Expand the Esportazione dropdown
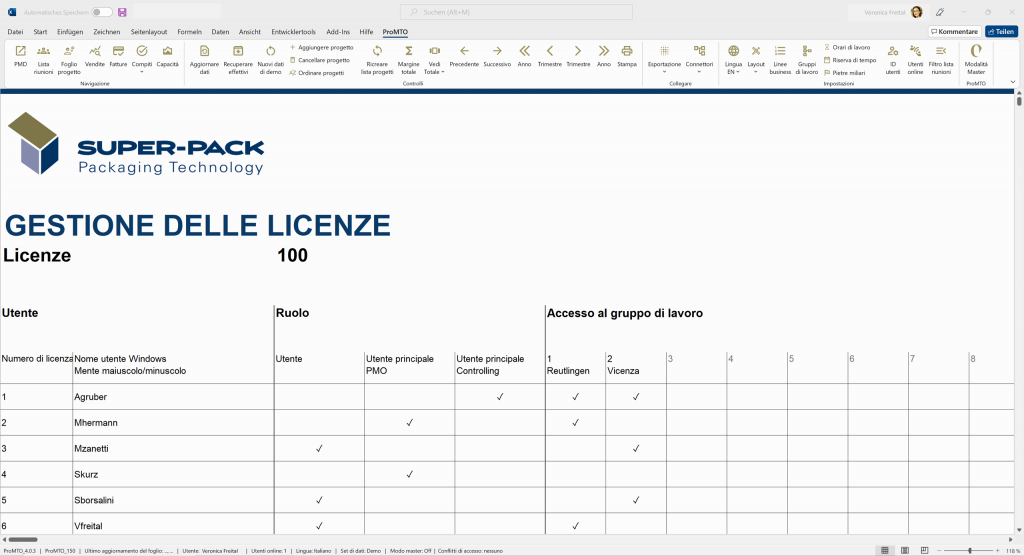 [x=664, y=58]
